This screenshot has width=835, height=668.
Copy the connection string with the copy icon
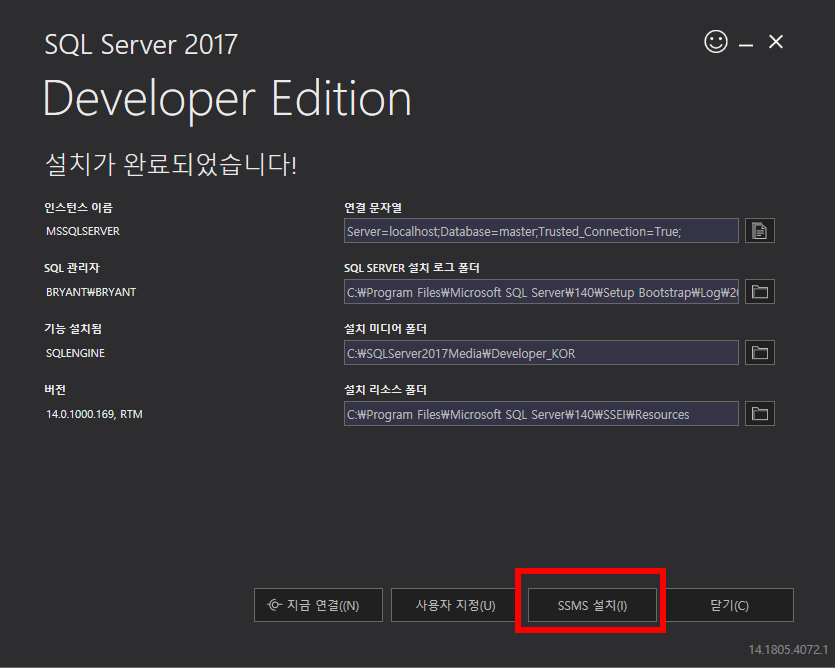coord(759,231)
